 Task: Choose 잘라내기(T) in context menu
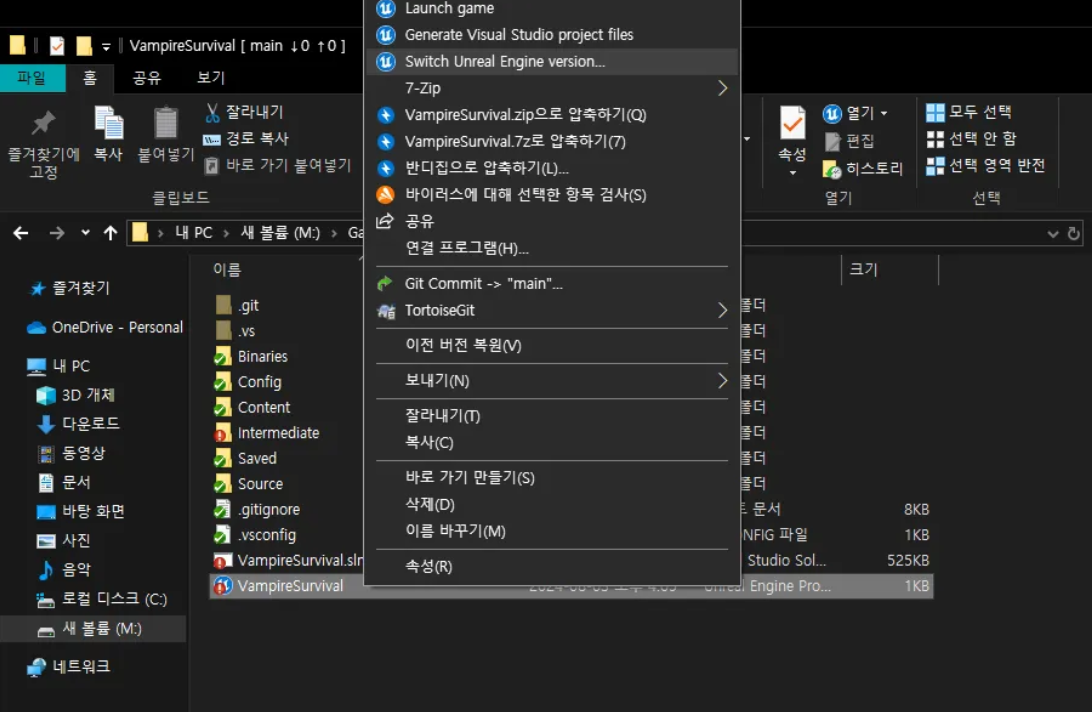click(x=552, y=416)
